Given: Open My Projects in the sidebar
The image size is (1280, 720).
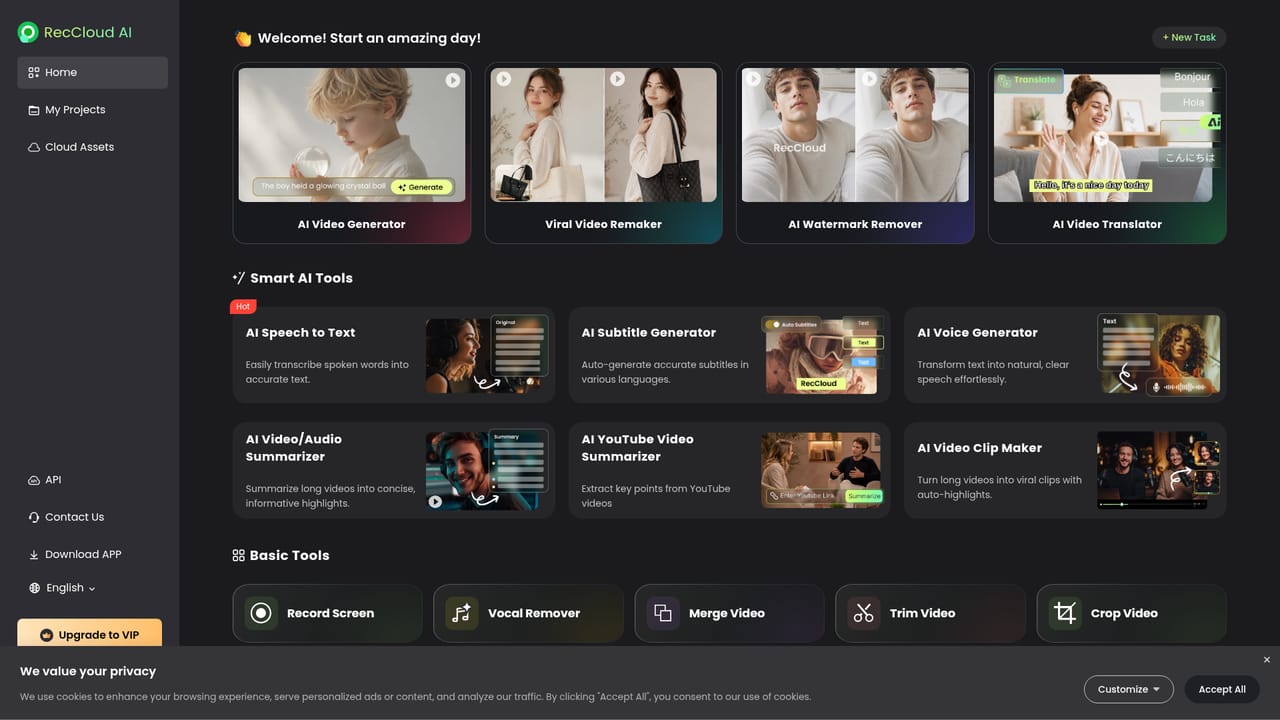Looking at the screenshot, I should (x=92, y=110).
